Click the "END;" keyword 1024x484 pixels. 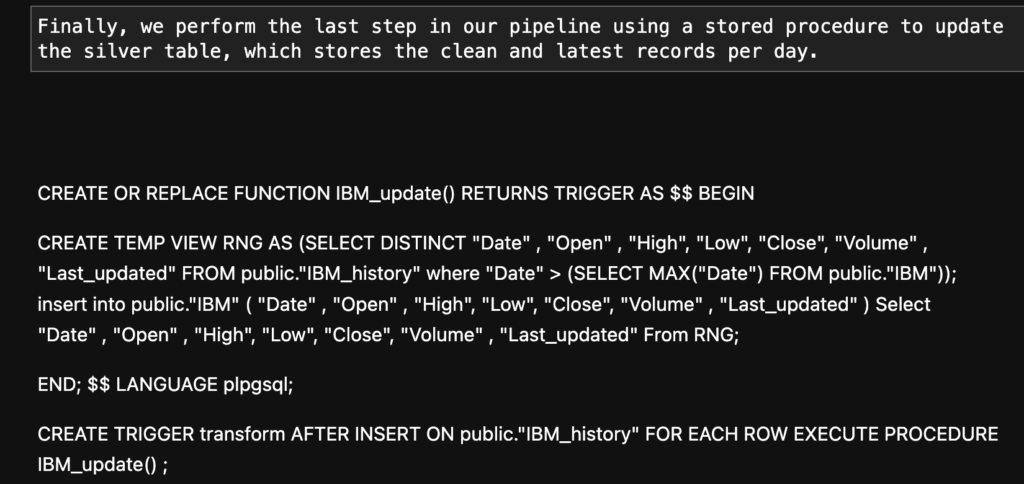(58, 385)
